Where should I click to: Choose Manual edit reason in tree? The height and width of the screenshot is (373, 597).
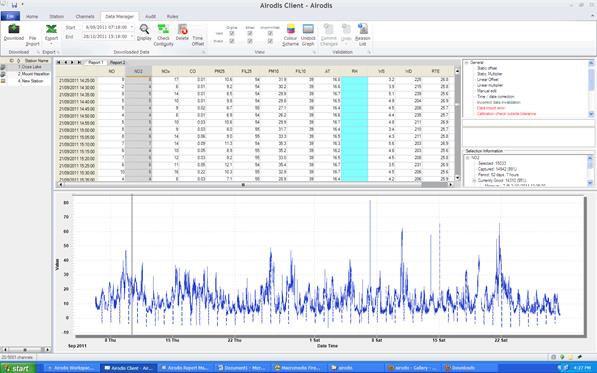(x=487, y=91)
